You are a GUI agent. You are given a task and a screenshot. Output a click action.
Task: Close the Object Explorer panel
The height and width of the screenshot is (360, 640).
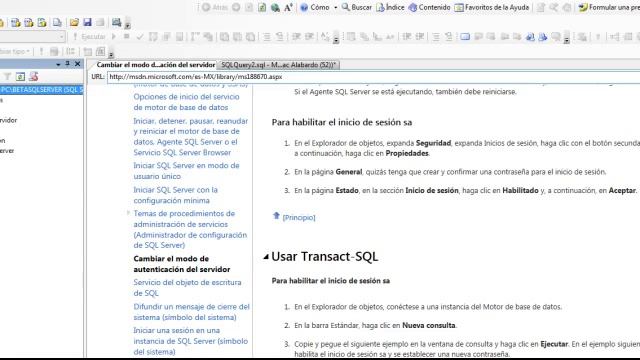coord(78,64)
